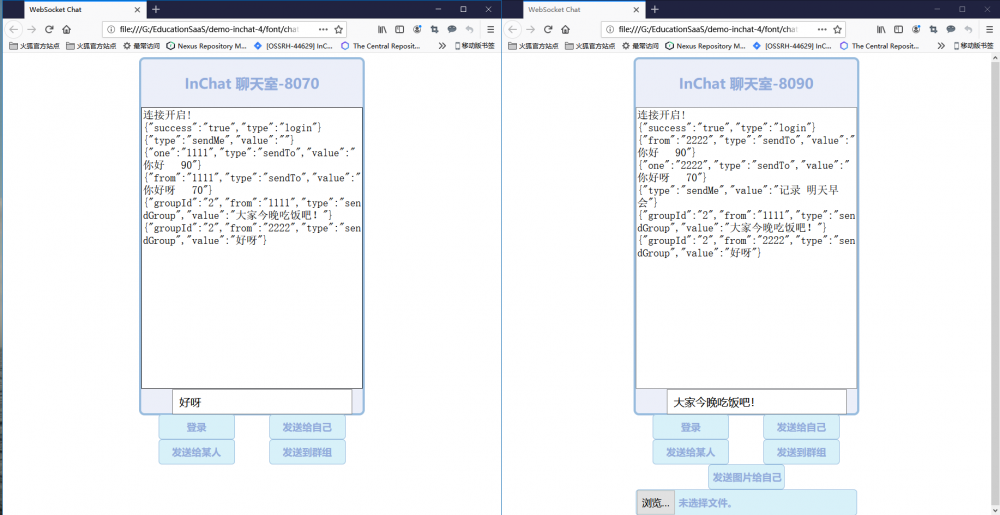Open The Central Repository bookmark in left window
This screenshot has width=1000, height=515.
point(381,46)
